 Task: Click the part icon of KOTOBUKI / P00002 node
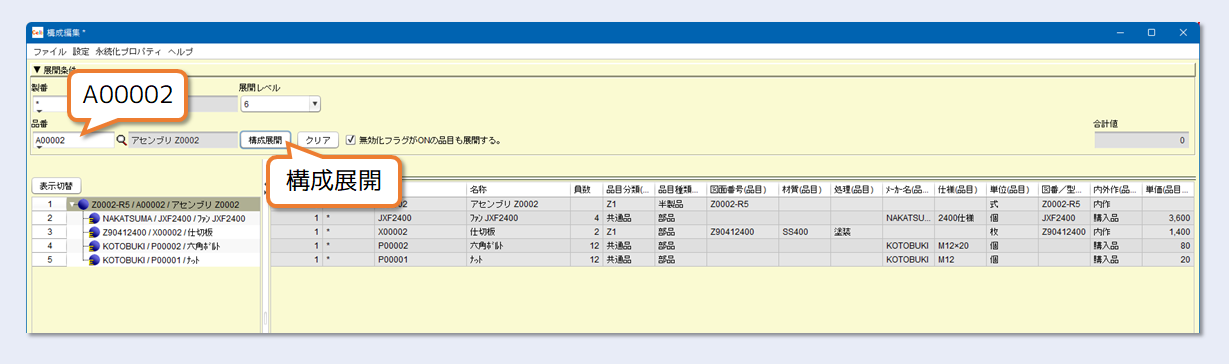(x=94, y=246)
